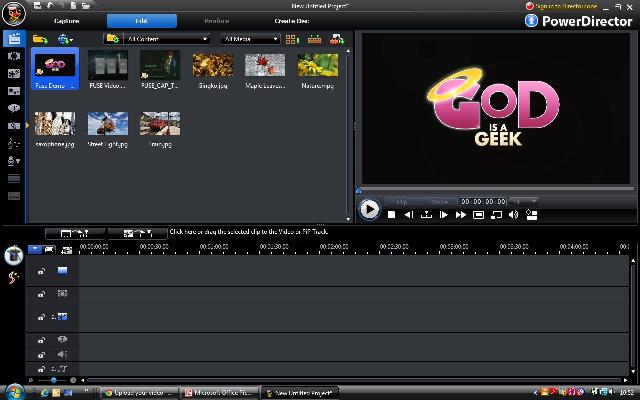Switch to Microsoft Office taskbar item
Viewport: 640px width, 400px height.
point(219,393)
